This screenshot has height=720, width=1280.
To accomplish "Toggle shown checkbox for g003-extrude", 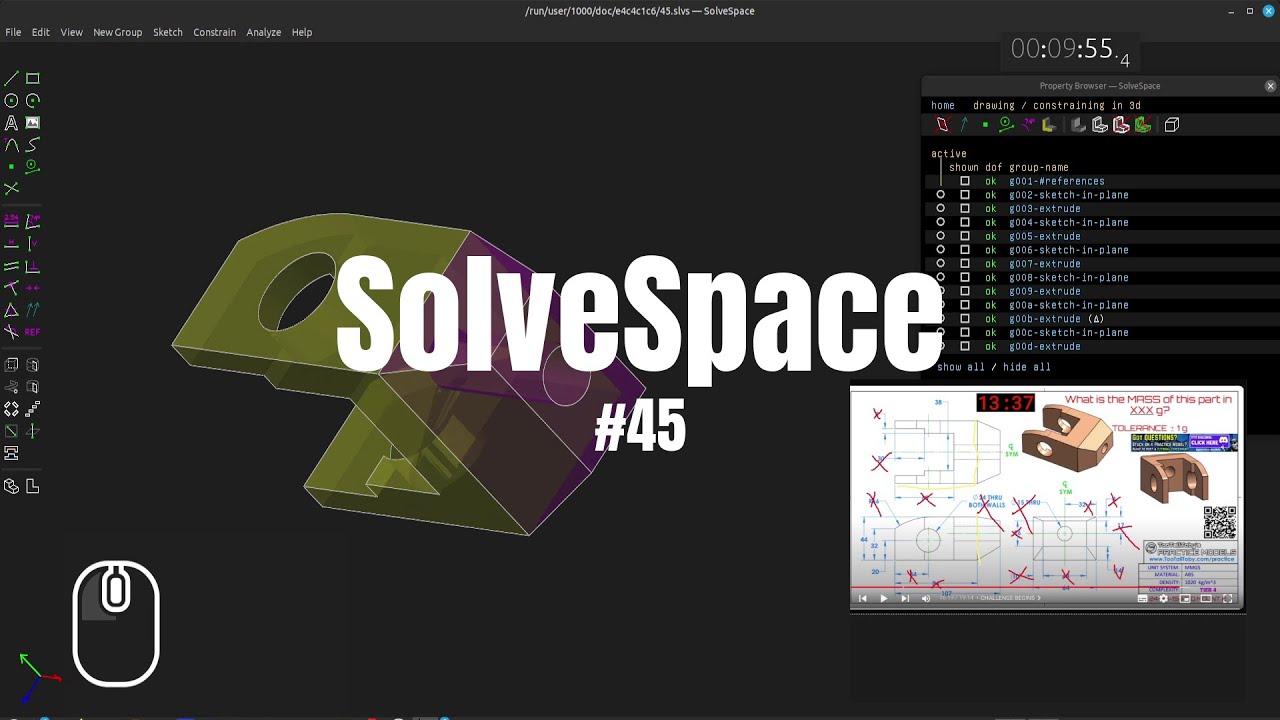I will 965,209.
